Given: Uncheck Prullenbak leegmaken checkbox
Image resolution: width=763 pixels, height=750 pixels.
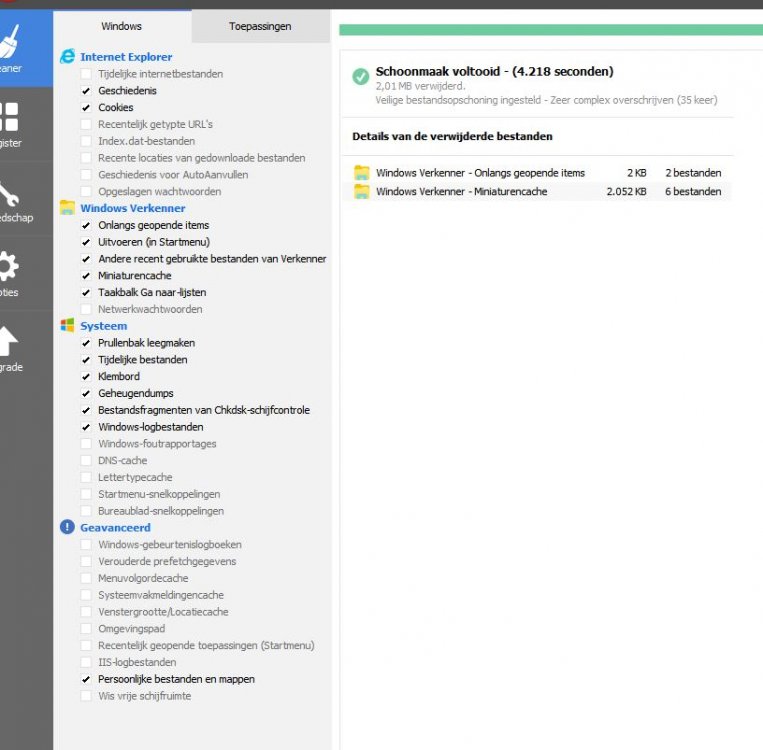Looking at the screenshot, I should point(86,343).
